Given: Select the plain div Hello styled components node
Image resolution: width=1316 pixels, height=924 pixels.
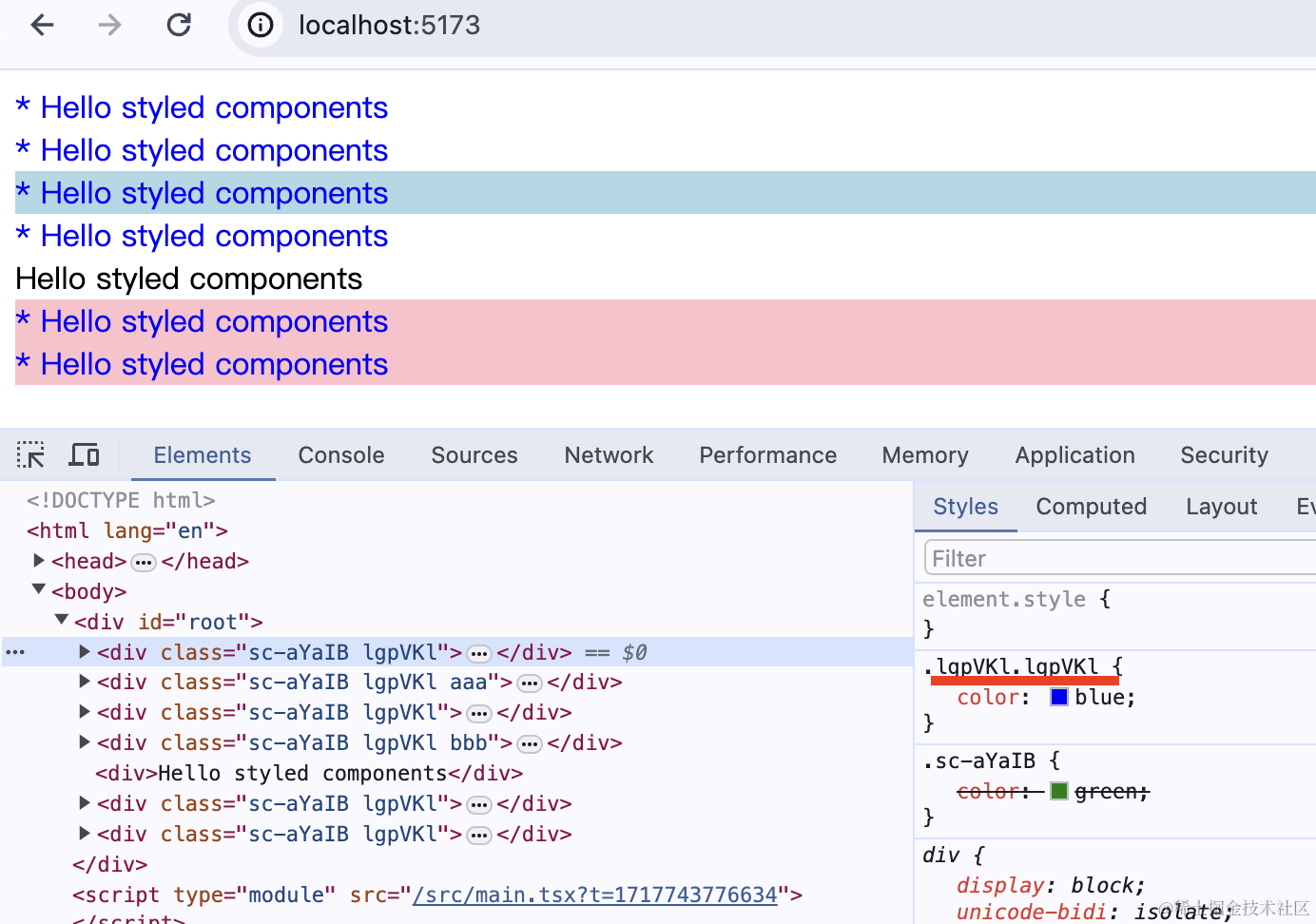Looking at the screenshot, I should (309, 773).
